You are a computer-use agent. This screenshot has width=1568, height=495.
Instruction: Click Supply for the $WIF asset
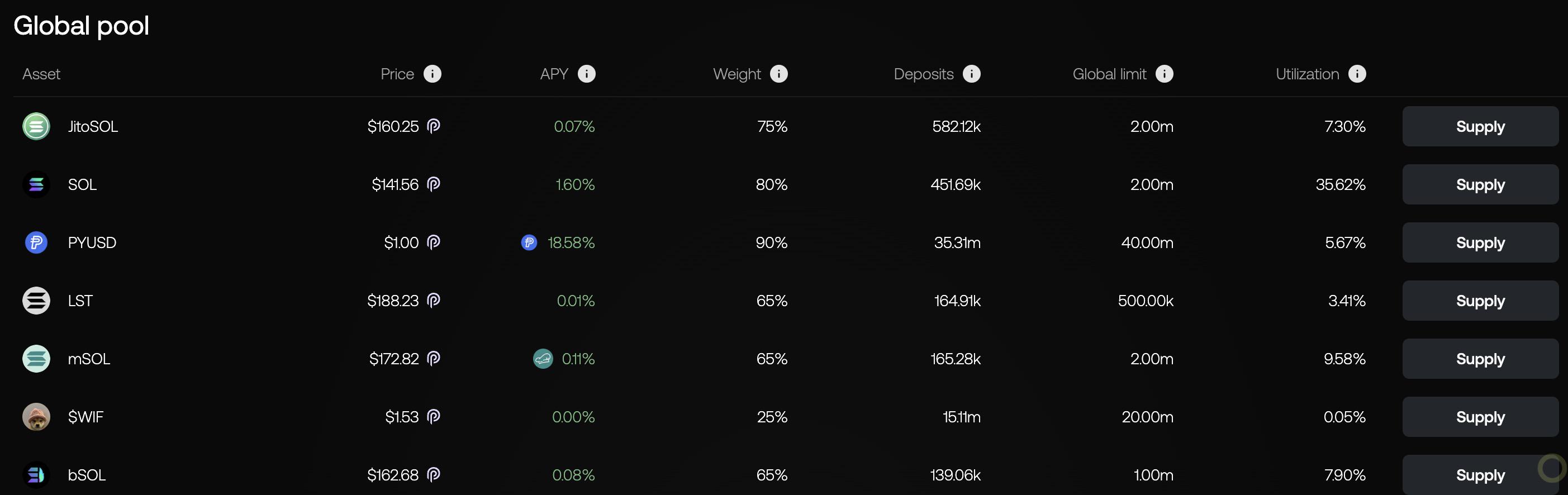[x=1480, y=416]
